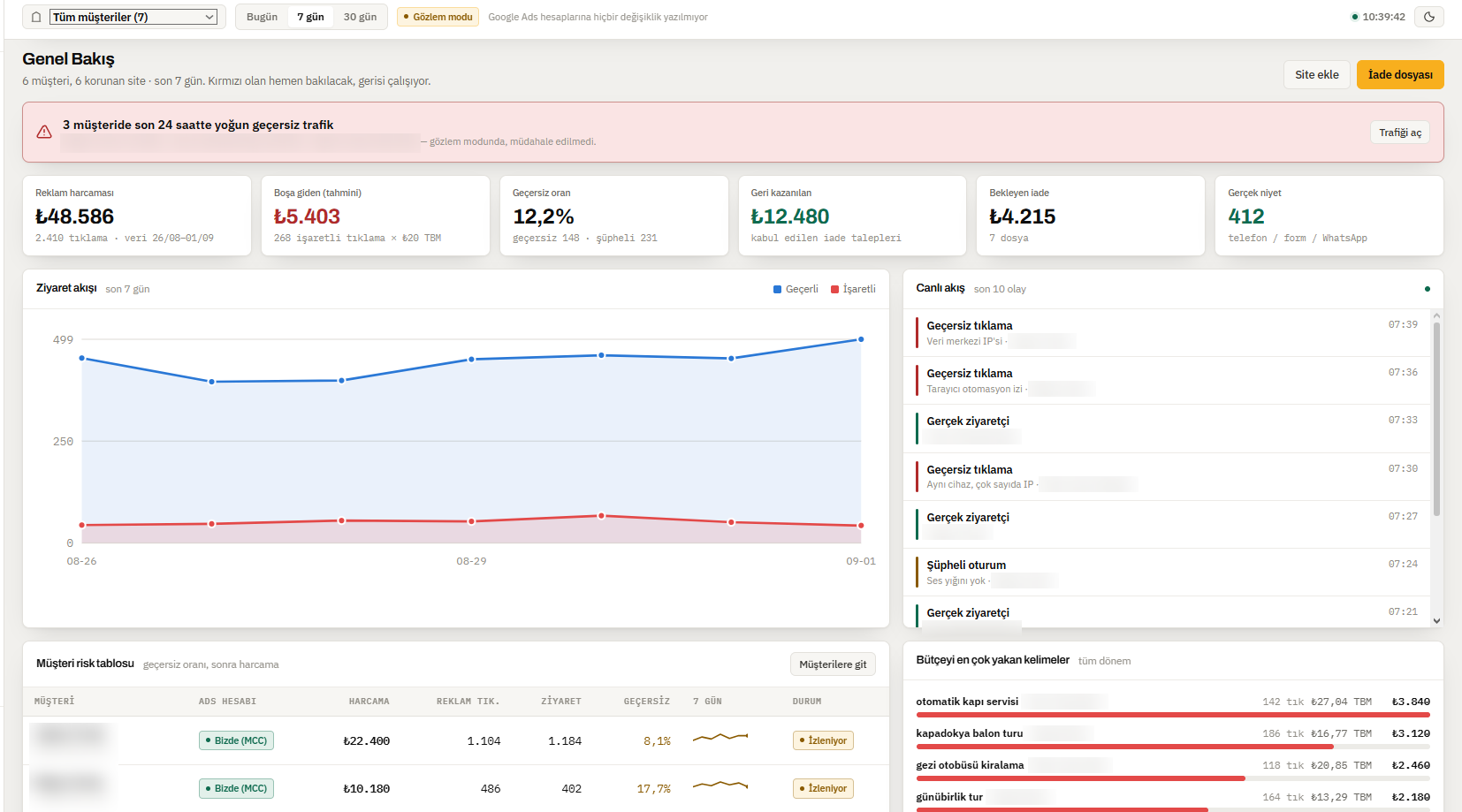
Task: Click Bekleyen iade value ₺4.215
Action: tap(1023, 216)
